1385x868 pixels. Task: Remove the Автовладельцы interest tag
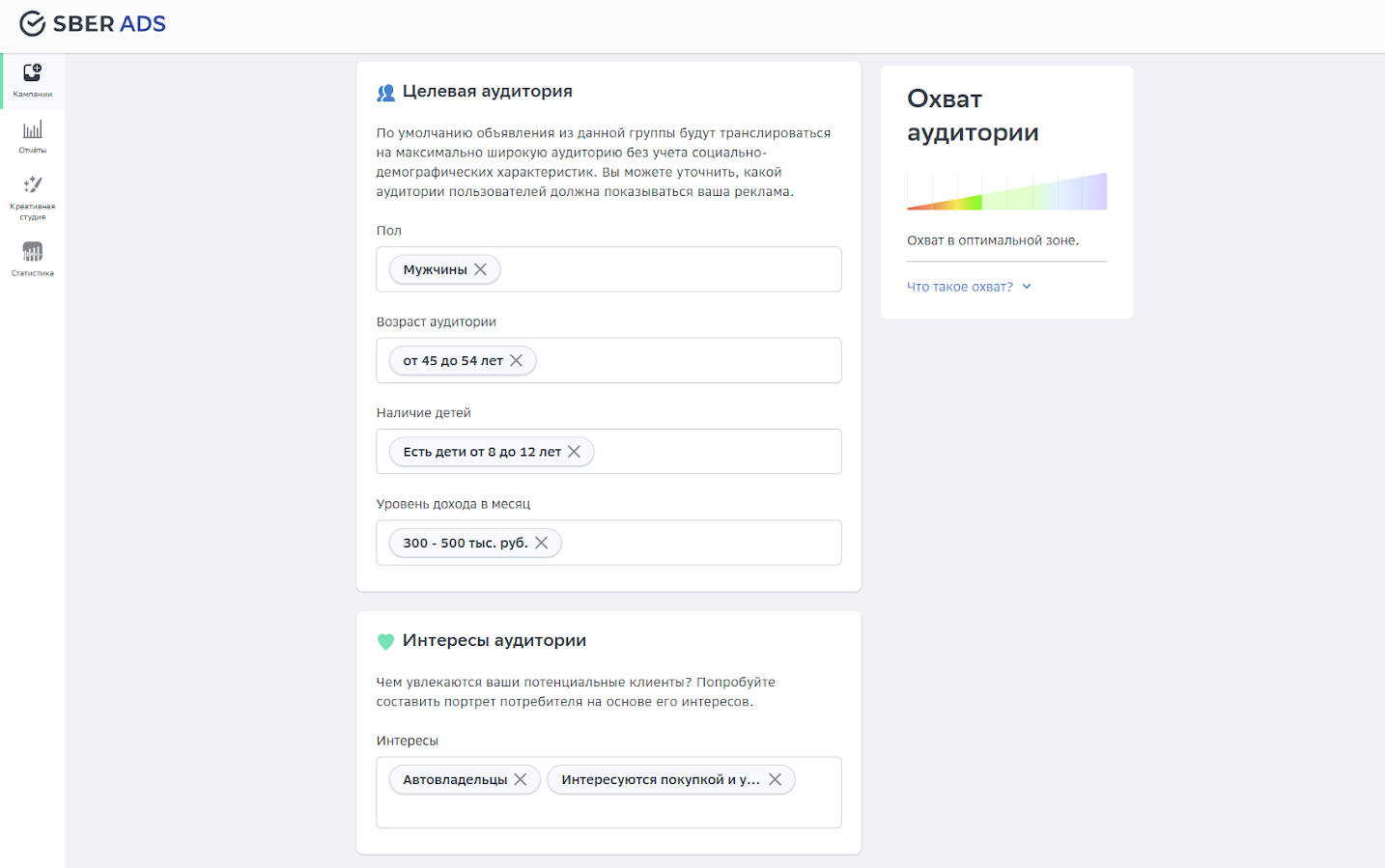521,779
